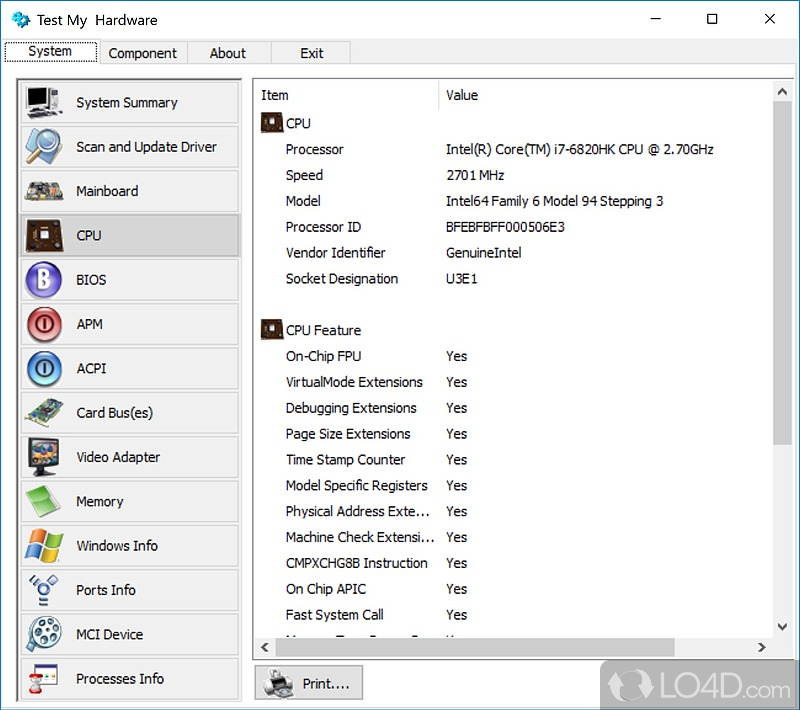Viewport: 800px width, 710px height.
Task: Click the Scan and Update Driver magnifier icon
Action: [x=43, y=147]
